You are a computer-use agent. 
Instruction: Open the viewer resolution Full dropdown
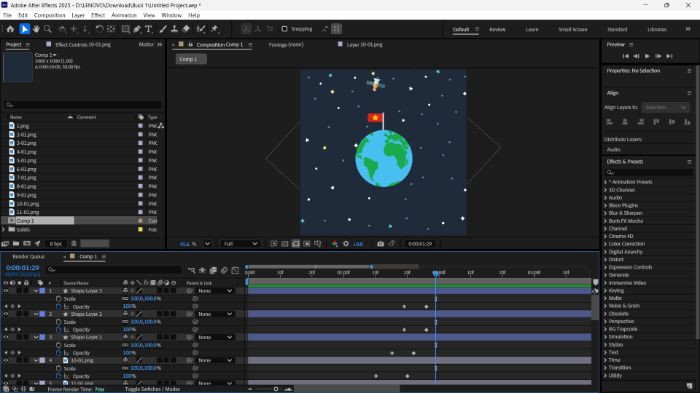(240, 244)
